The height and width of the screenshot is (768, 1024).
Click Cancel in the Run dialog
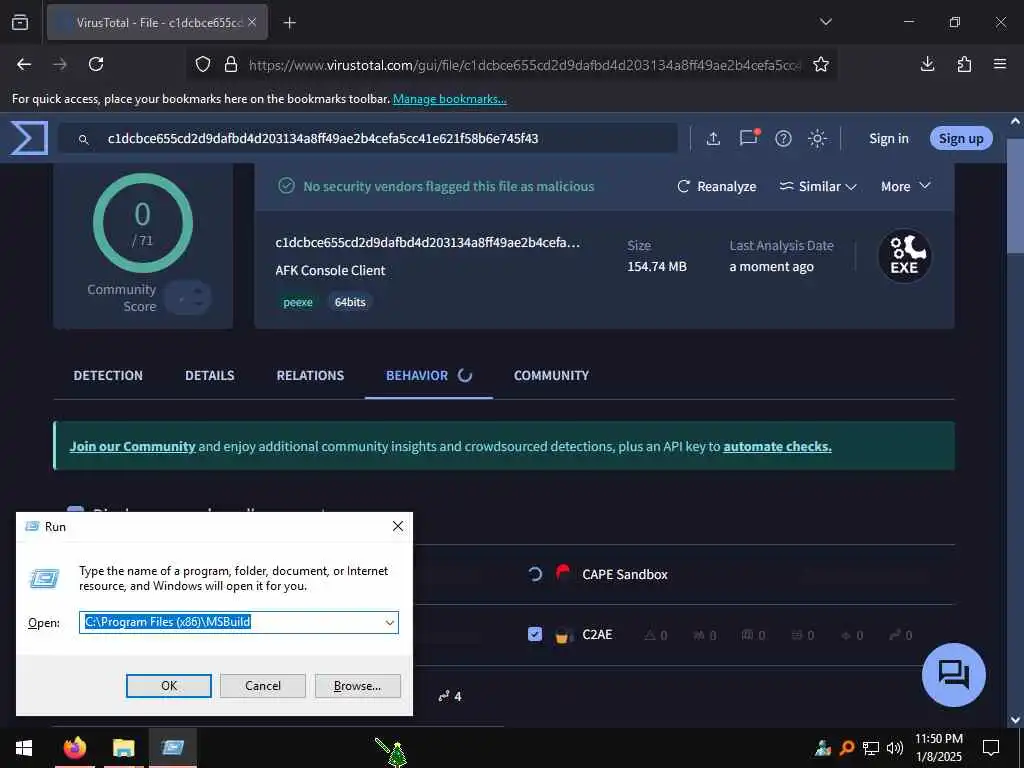(263, 685)
